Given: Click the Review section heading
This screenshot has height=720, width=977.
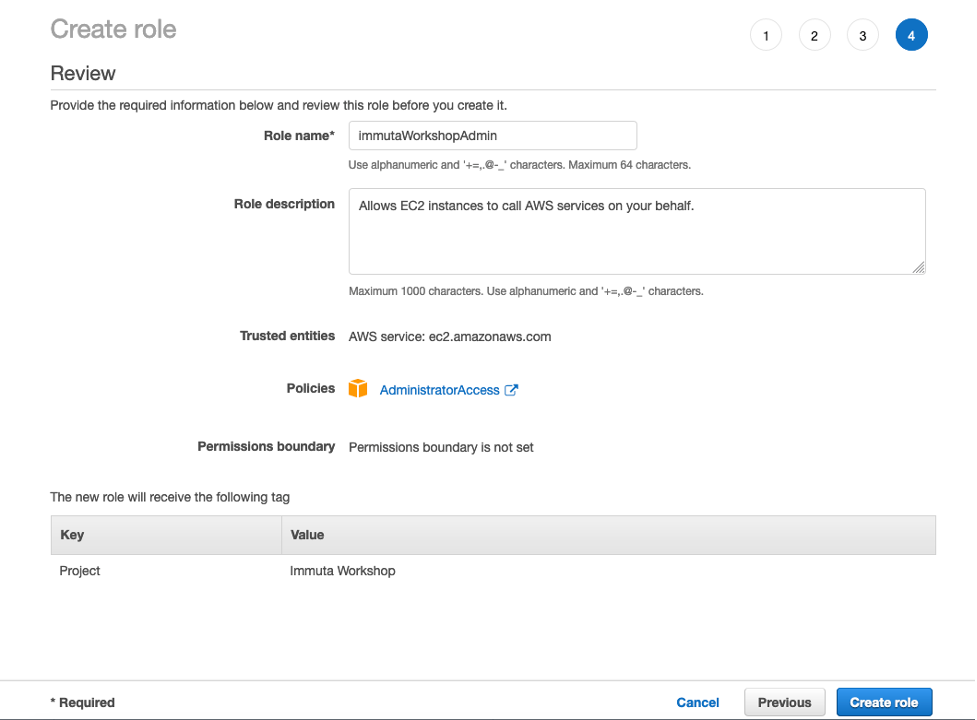Looking at the screenshot, I should pos(83,73).
